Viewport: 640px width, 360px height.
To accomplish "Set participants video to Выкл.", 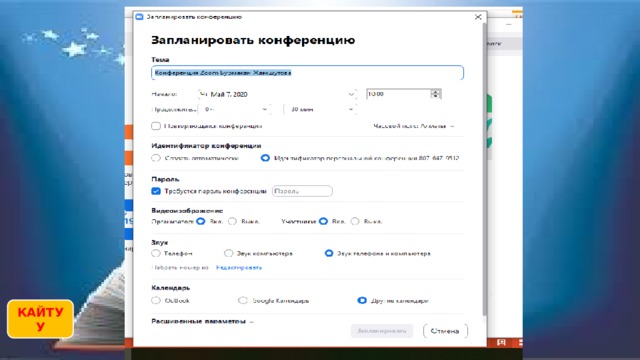I will pos(355,221).
